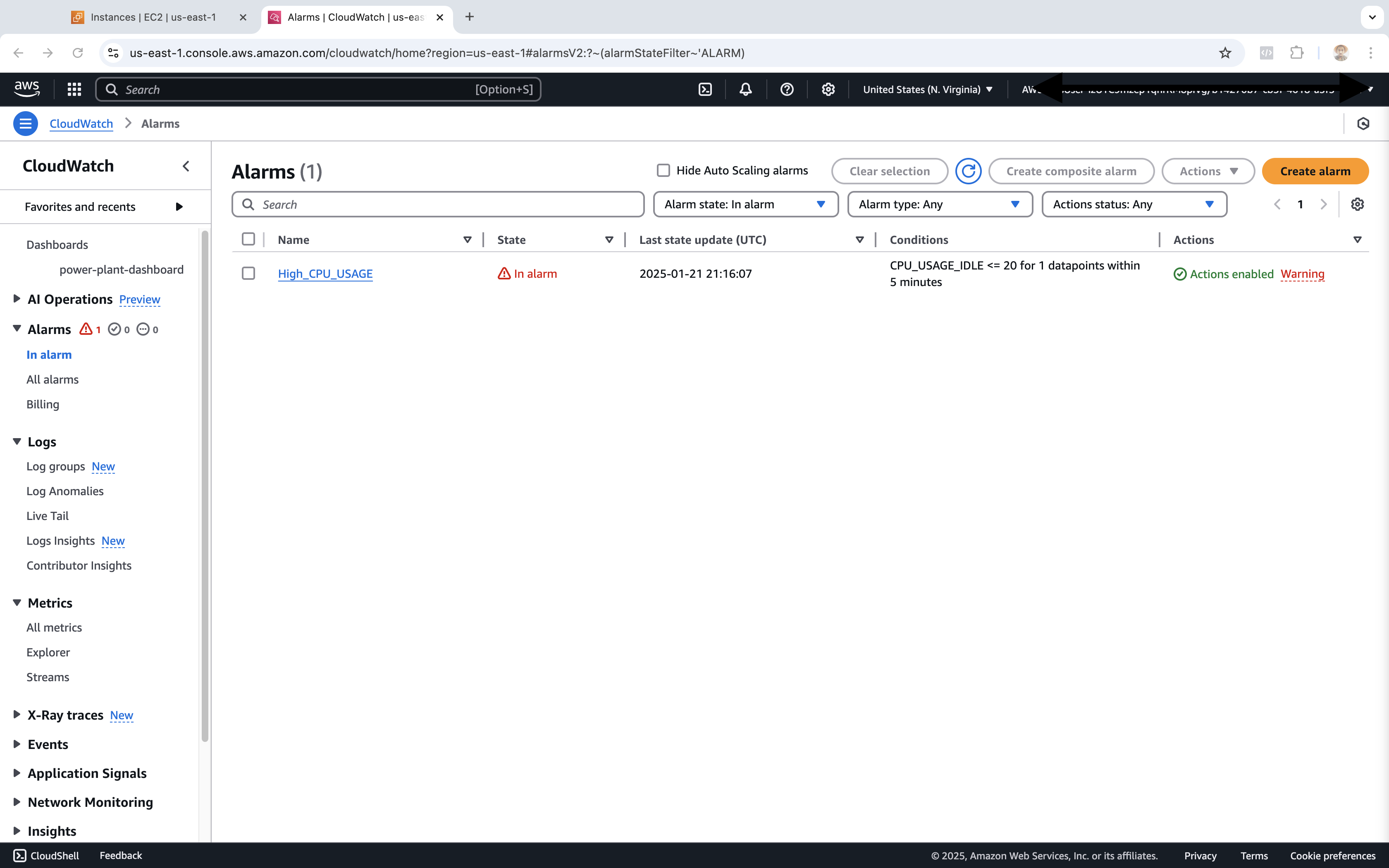1389x868 pixels.
Task: Open Chrome three-dot menu
Action: click(1371, 53)
